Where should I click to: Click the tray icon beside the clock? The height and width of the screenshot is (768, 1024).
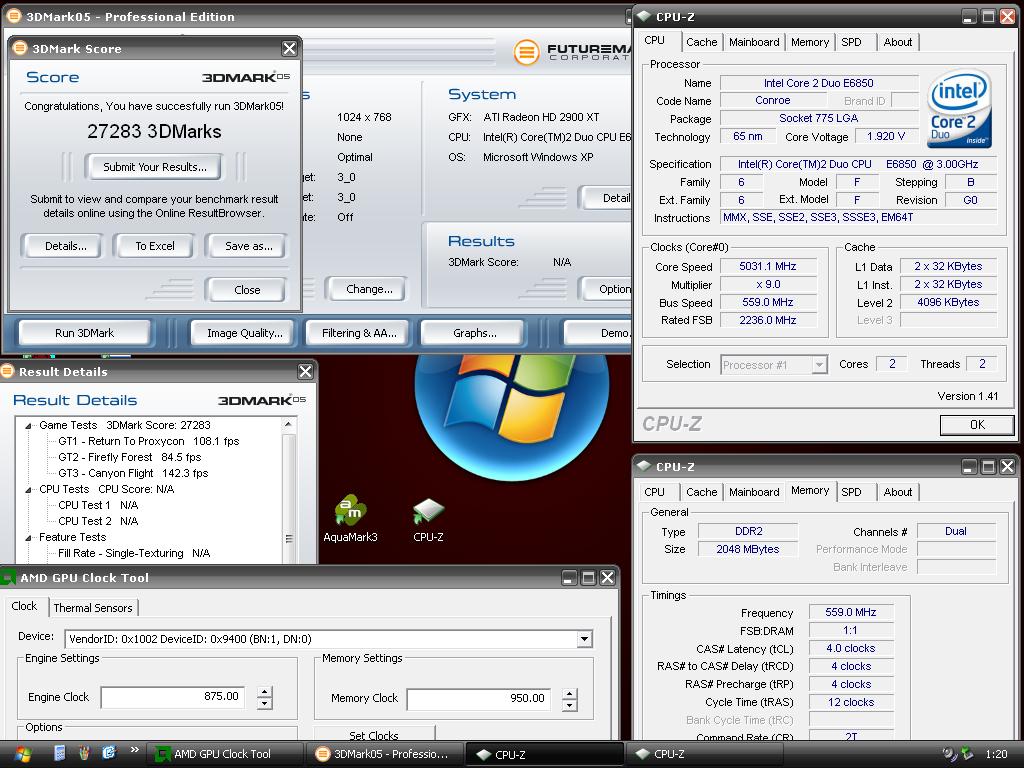pos(967,754)
